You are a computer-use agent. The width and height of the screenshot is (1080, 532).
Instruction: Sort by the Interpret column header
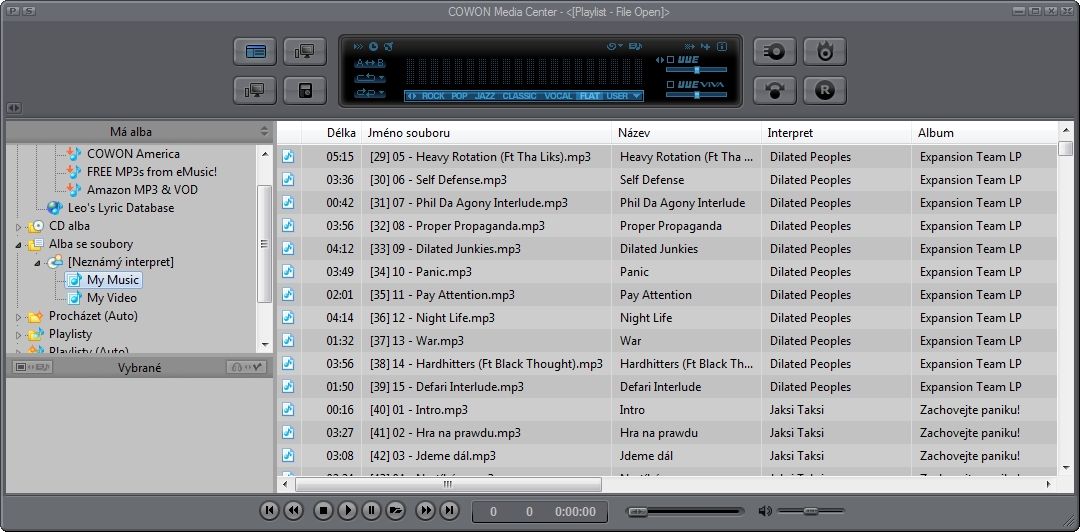pos(837,133)
